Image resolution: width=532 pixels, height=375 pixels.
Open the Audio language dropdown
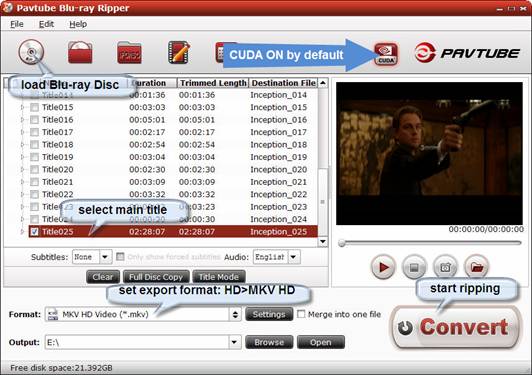coord(293,257)
